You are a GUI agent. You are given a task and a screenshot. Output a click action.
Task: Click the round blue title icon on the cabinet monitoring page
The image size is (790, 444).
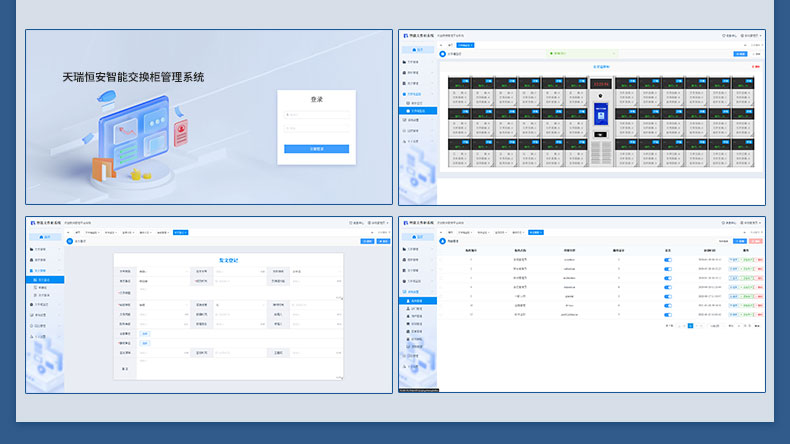(x=443, y=54)
